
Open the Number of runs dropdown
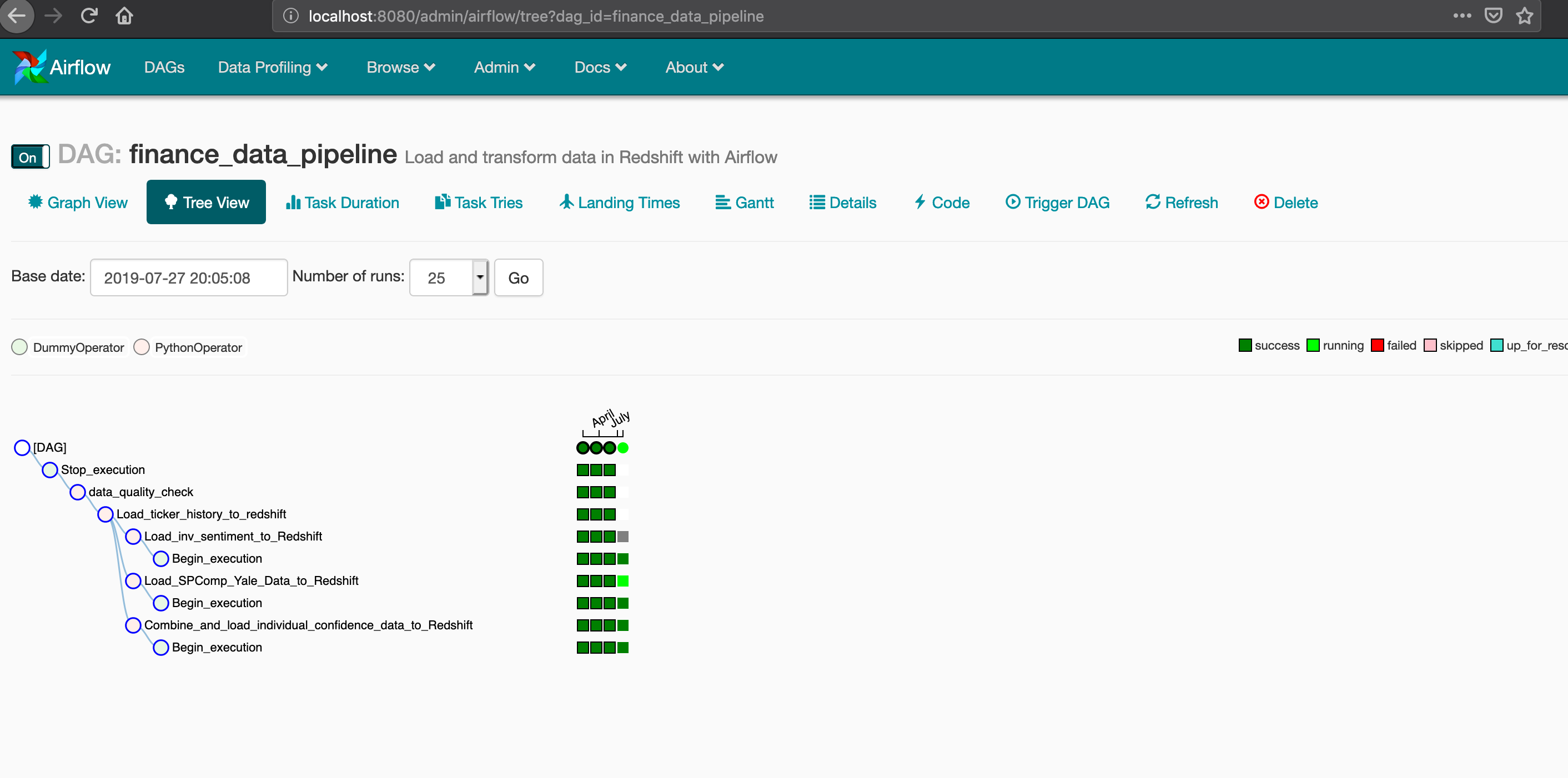(480, 277)
